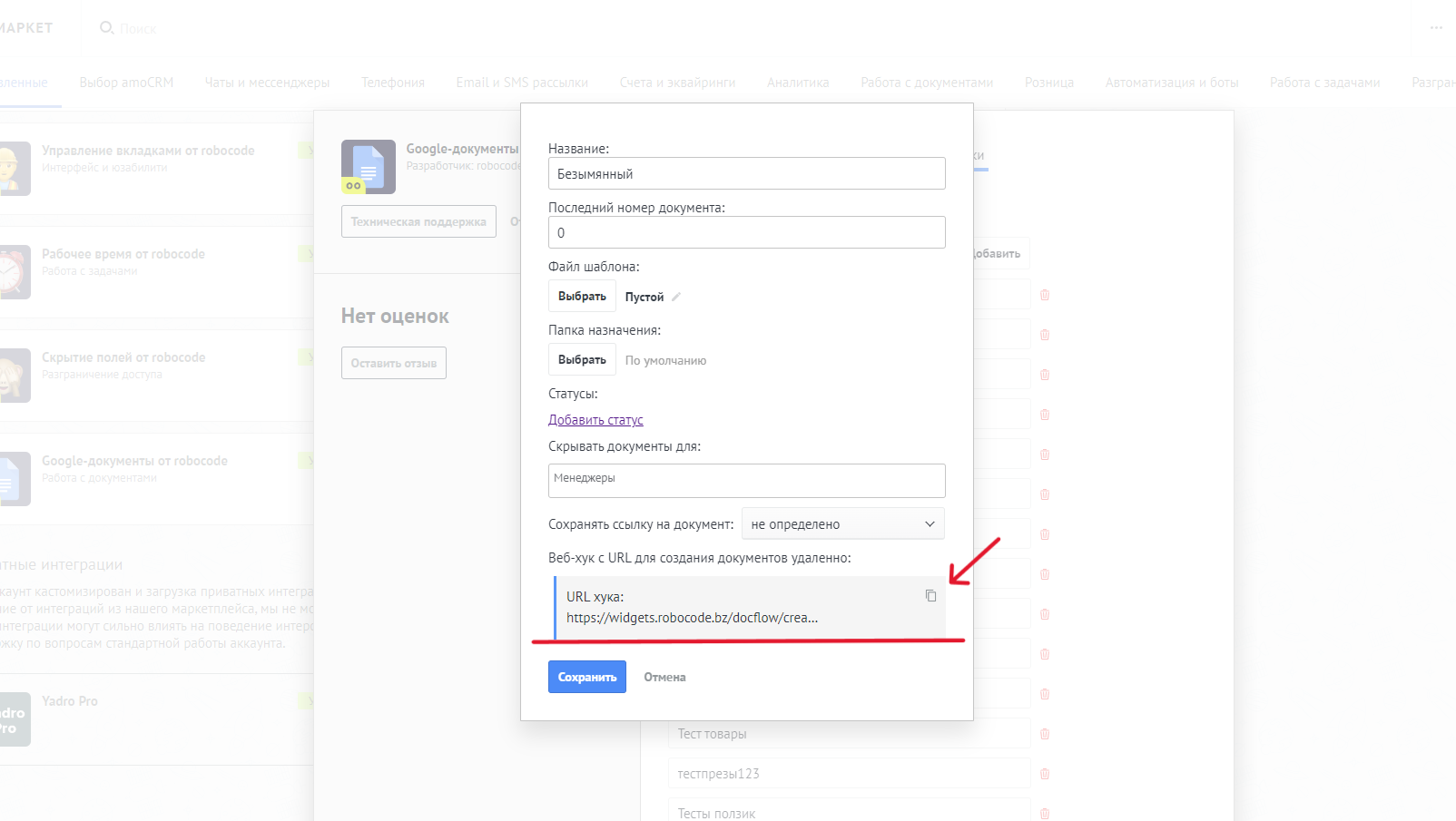Copy the hook URL with copy icon
This screenshot has height=821, width=1456.
(930, 596)
